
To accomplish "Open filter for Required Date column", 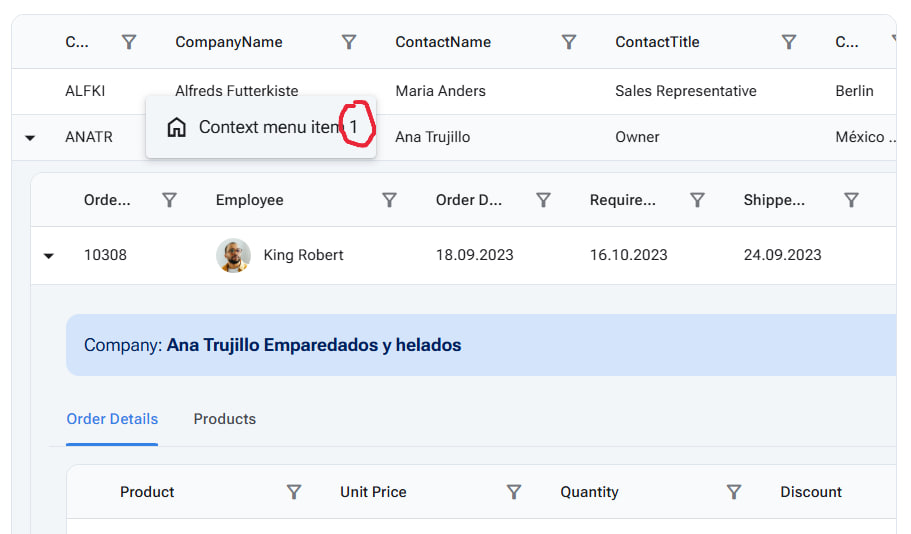I will pyautogui.click(x=697, y=200).
